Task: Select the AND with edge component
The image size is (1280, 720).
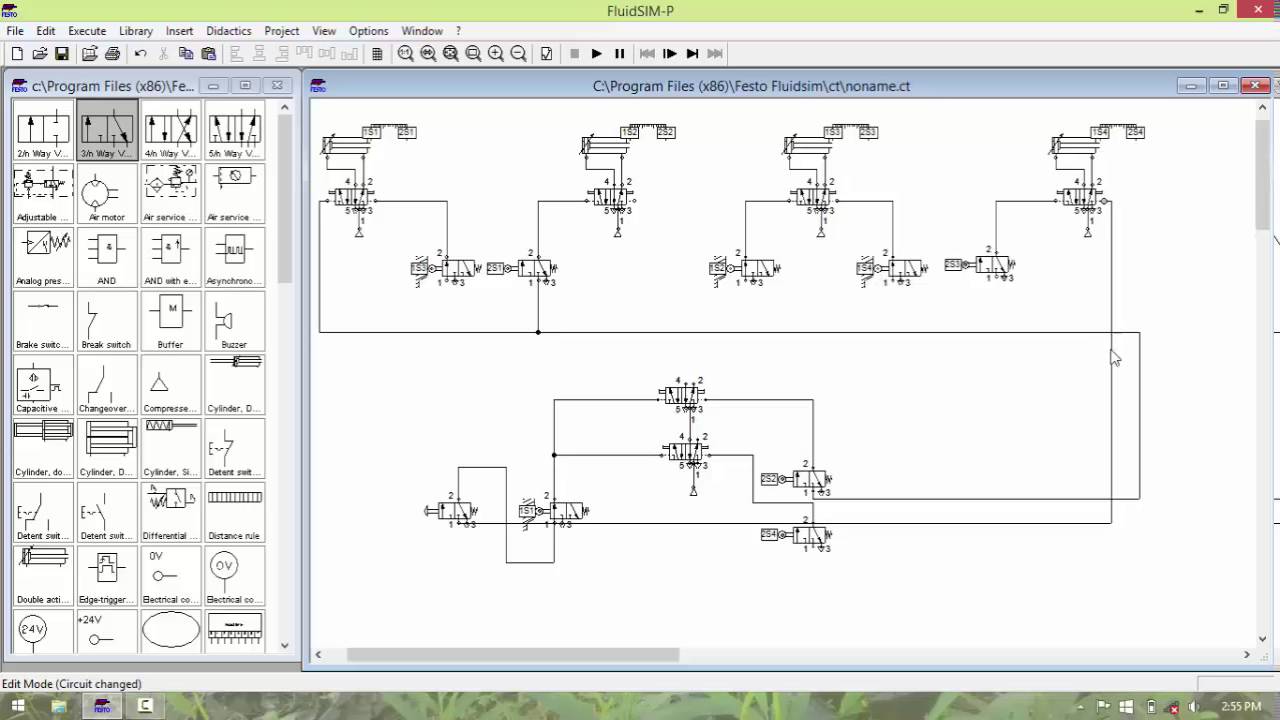Action: tap(171, 258)
